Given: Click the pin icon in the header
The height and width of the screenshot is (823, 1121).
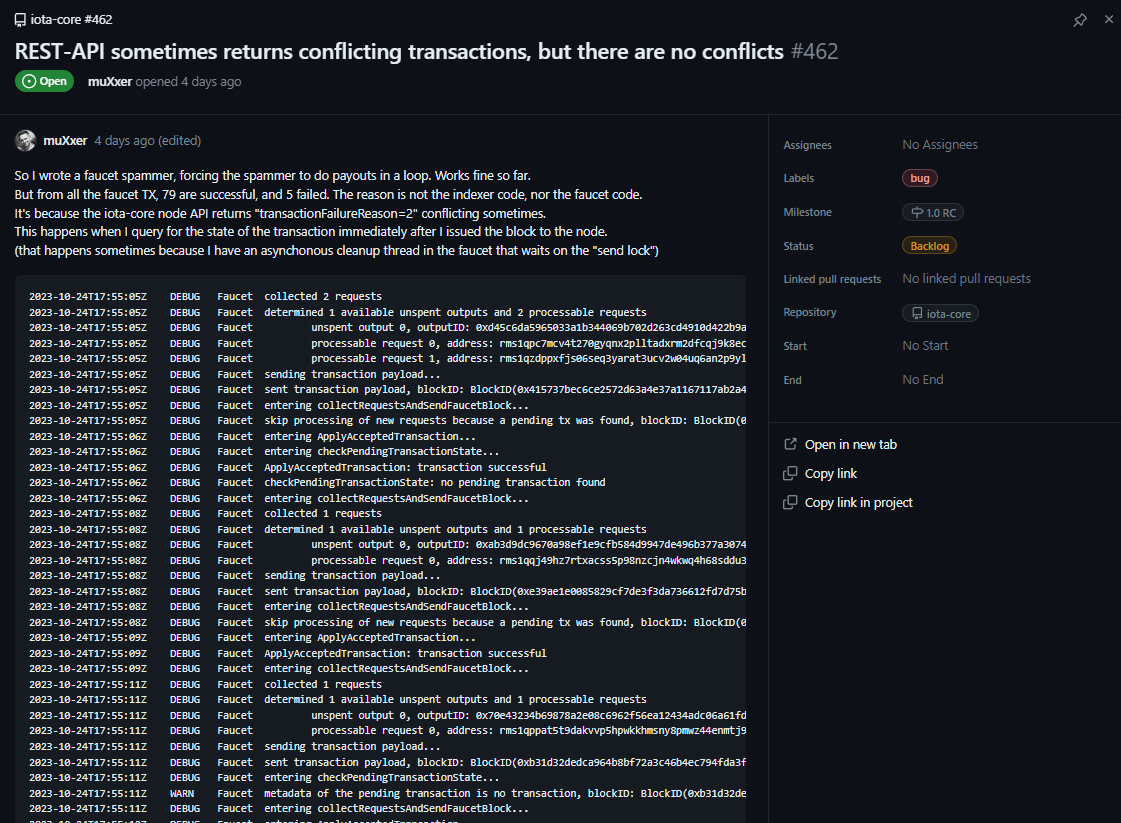Looking at the screenshot, I should click(1080, 20).
